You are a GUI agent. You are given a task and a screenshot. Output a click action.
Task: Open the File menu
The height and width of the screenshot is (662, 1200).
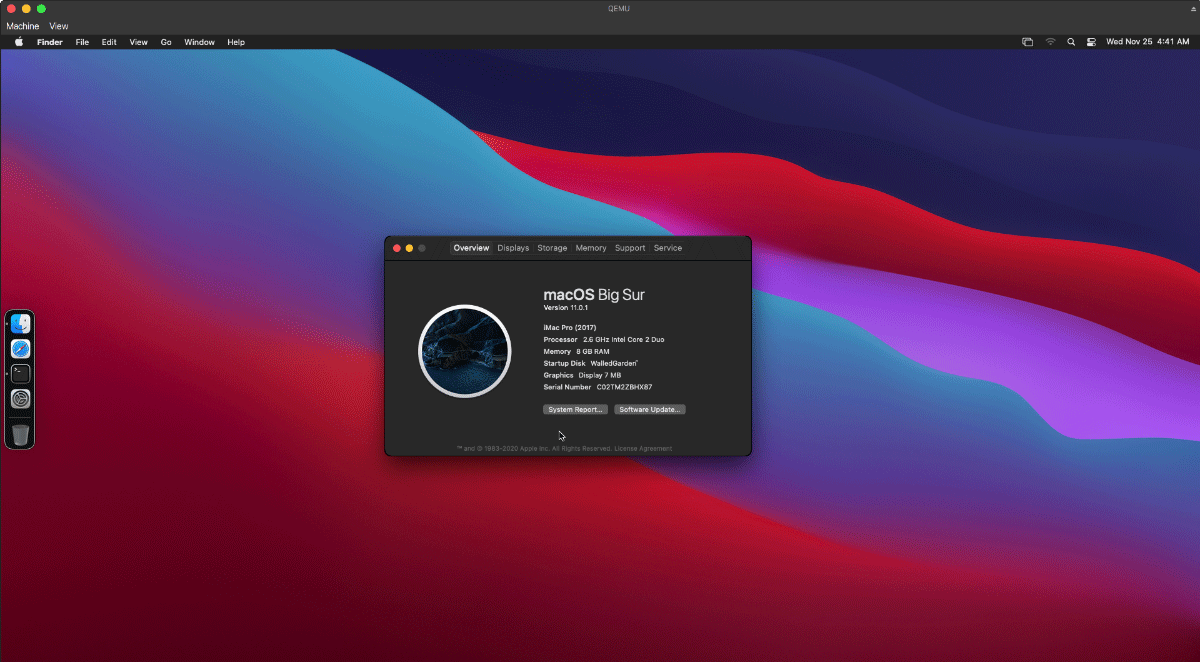pyautogui.click(x=82, y=42)
